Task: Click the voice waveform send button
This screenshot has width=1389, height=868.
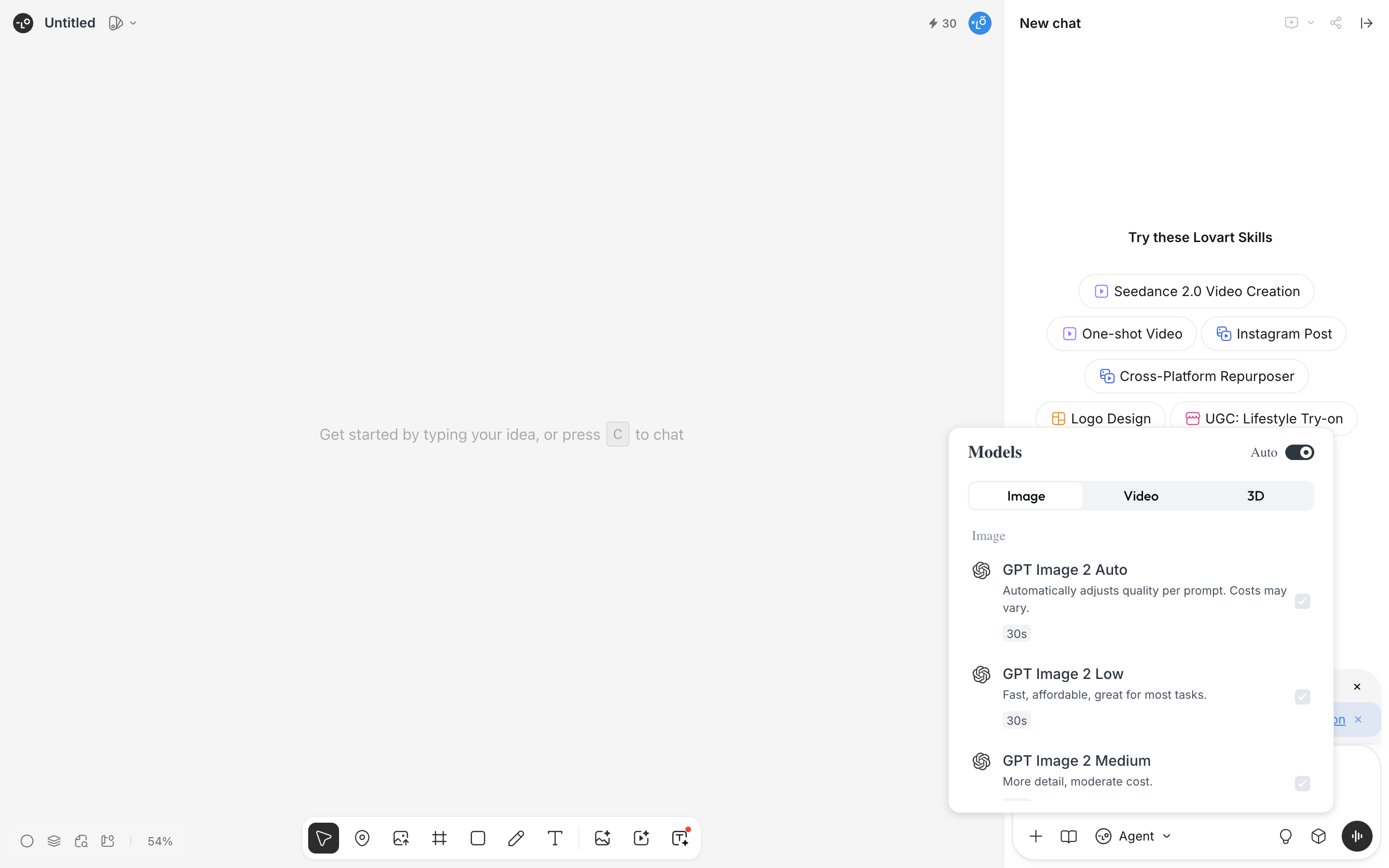Action: pos(1357,837)
